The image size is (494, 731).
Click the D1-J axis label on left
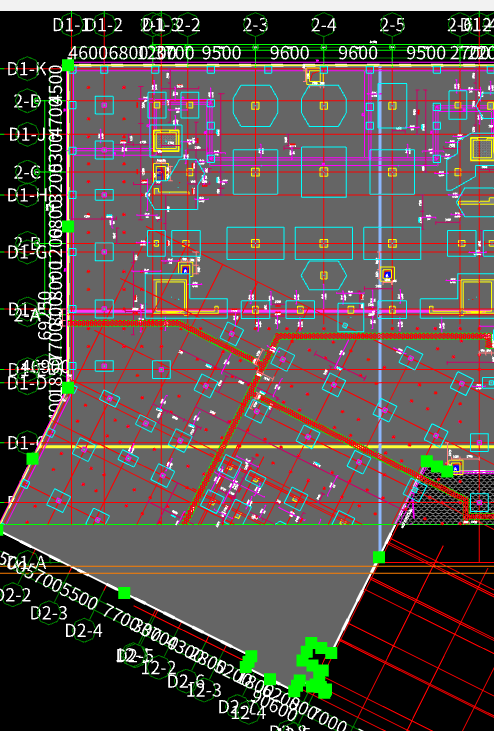pos(27,134)
